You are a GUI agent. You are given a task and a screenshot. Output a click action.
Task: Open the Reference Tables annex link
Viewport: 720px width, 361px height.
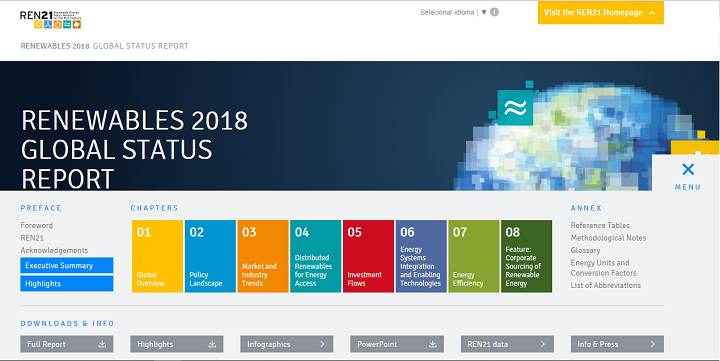pyautogui.click(x=600, y=226)
